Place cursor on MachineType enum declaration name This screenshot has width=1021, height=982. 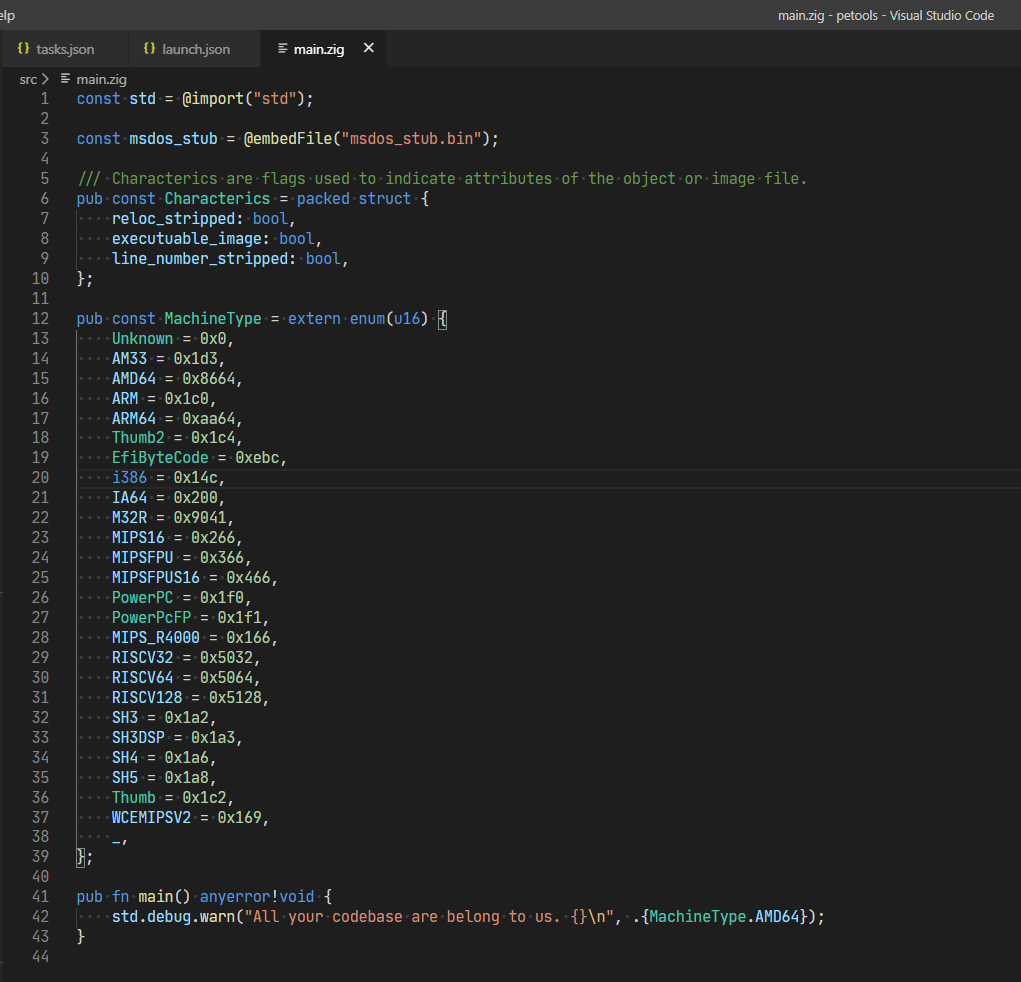[213, 318]
